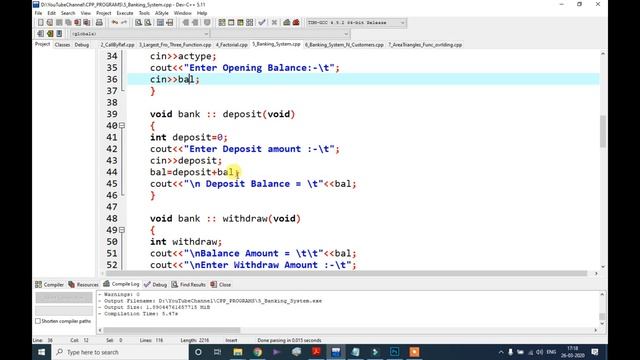Screen dimensions: 640x360
Task: Click the Rebuild All toolbar icon
Action: point(249,23)
